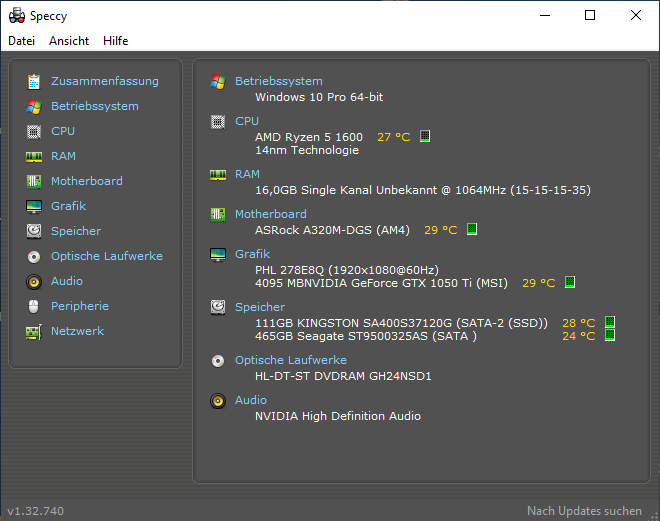
Task: Open the Datei menu
Action: pos(21,41)
